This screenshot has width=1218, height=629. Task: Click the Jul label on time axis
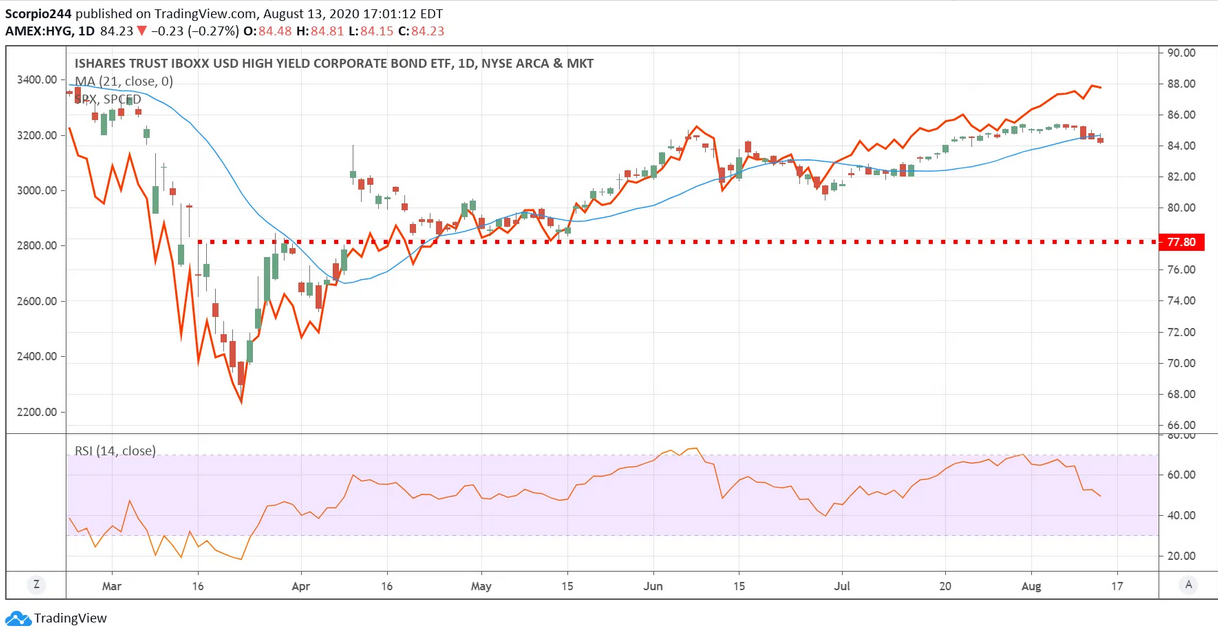[842, 586]
